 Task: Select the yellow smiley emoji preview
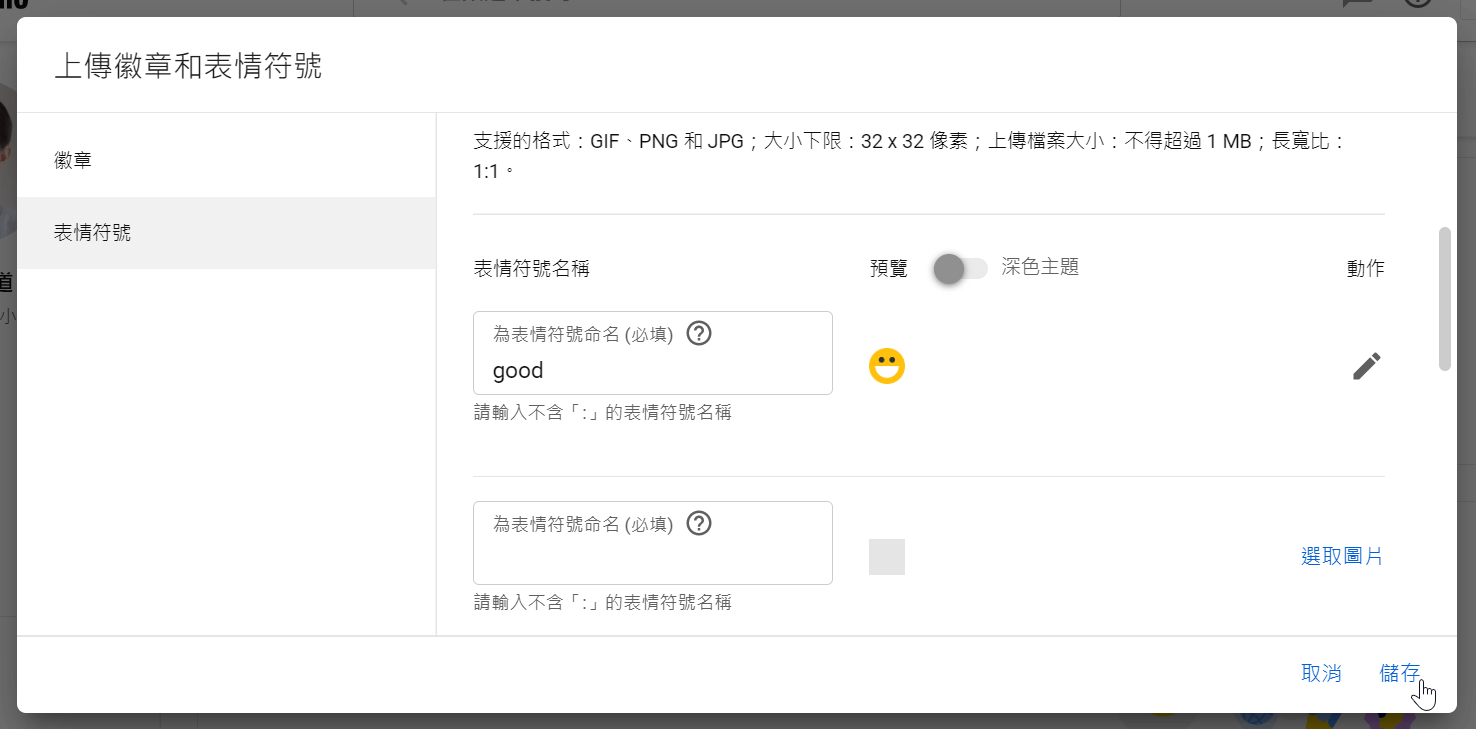887,367
